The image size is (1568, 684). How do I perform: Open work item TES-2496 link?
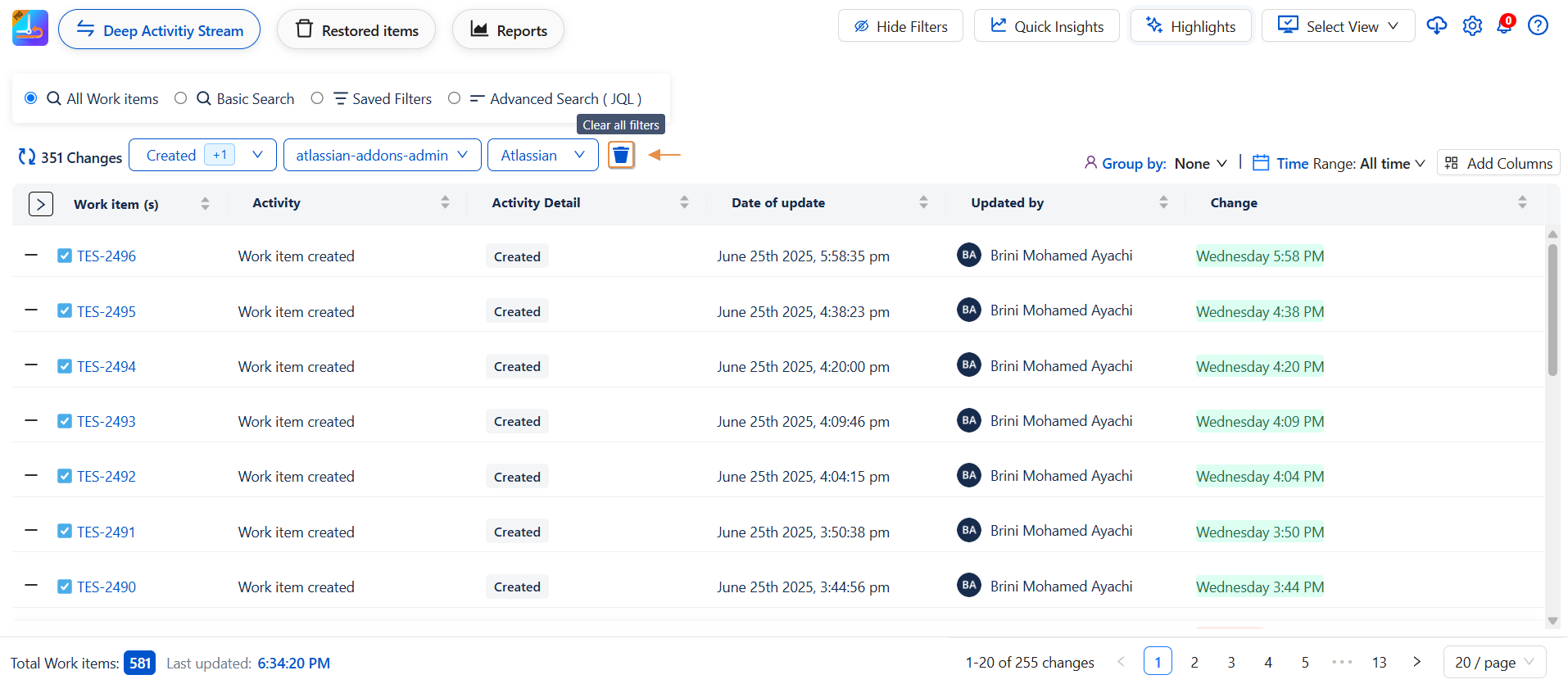pyautogui.click(x=106, y=256)
